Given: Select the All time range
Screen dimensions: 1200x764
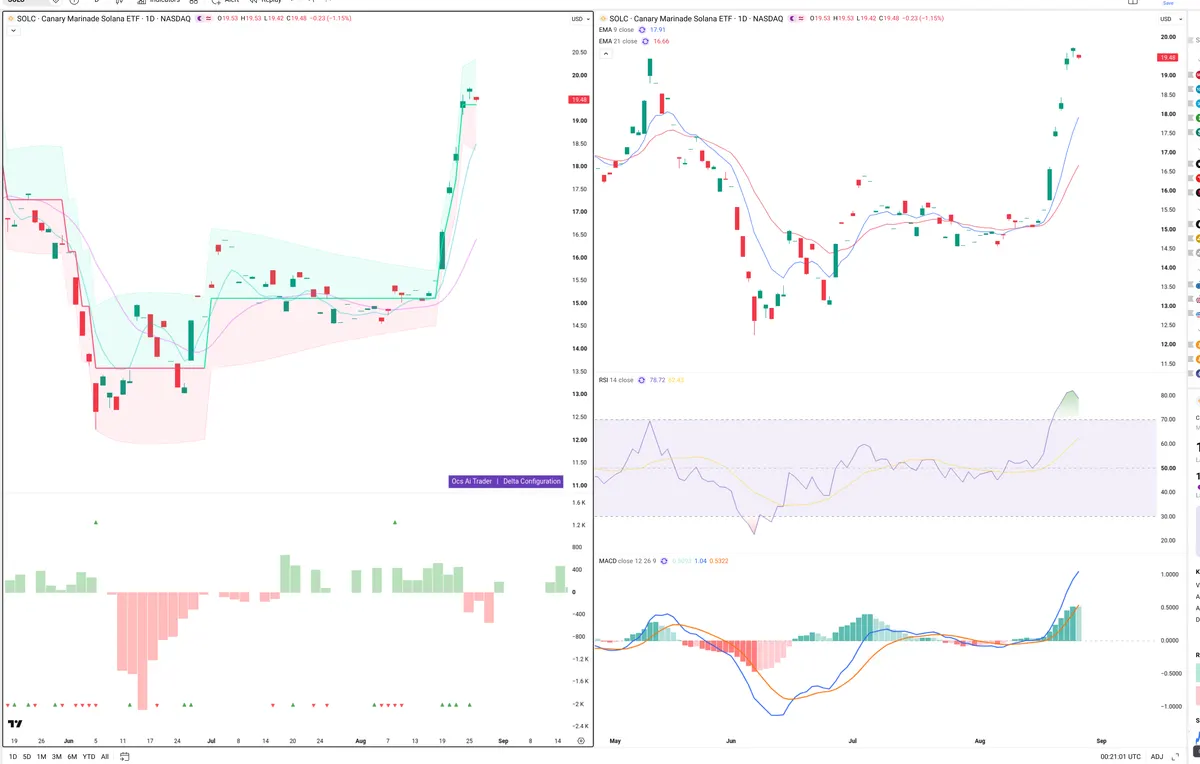Looking at the screenshot, I should click(x=105, y=757).
